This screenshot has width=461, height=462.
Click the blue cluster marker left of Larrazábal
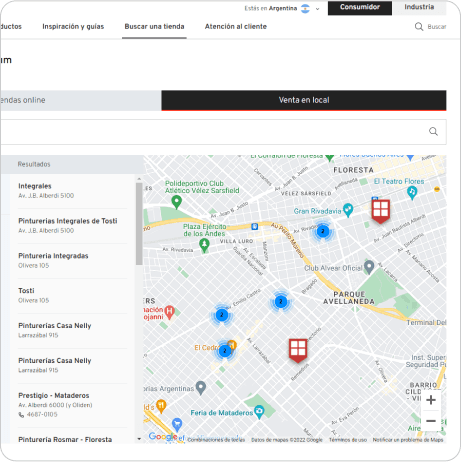coord(222,315)
